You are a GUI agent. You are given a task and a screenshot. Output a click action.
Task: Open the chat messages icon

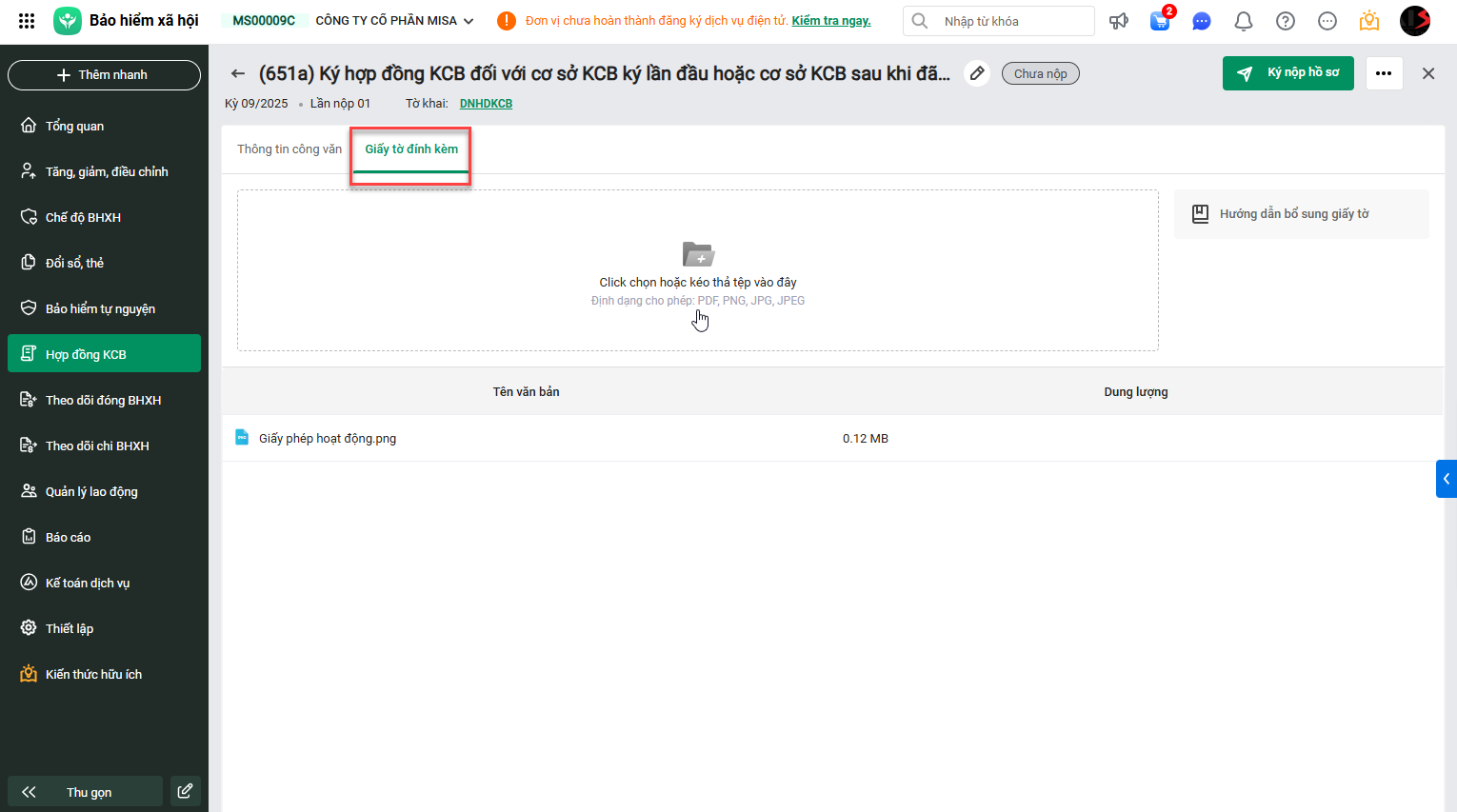point(1202,21)
